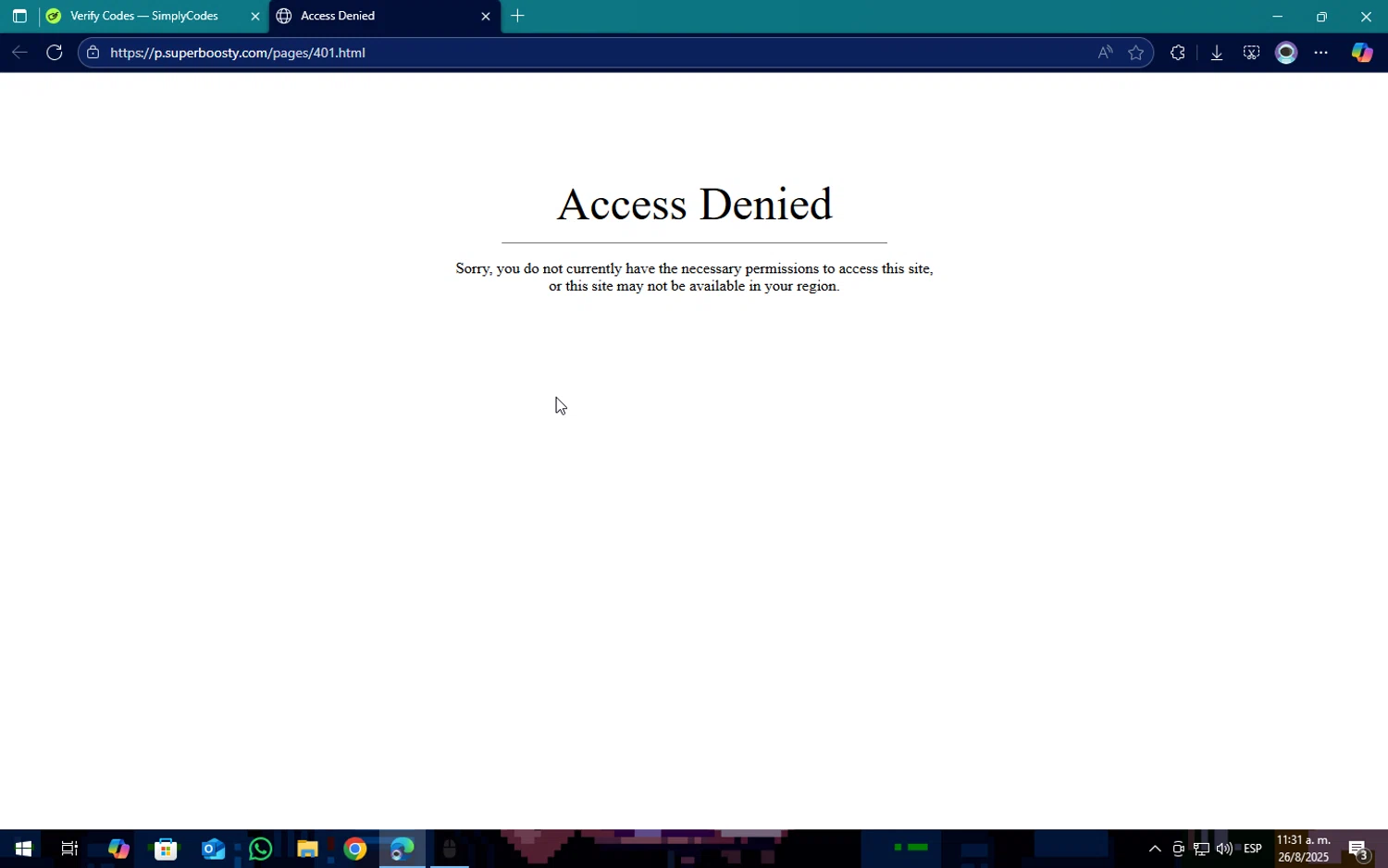The image size is (1388, 868).
Task: Open the clock showing 11:31 a. m.
Action: pos(1304,849)
